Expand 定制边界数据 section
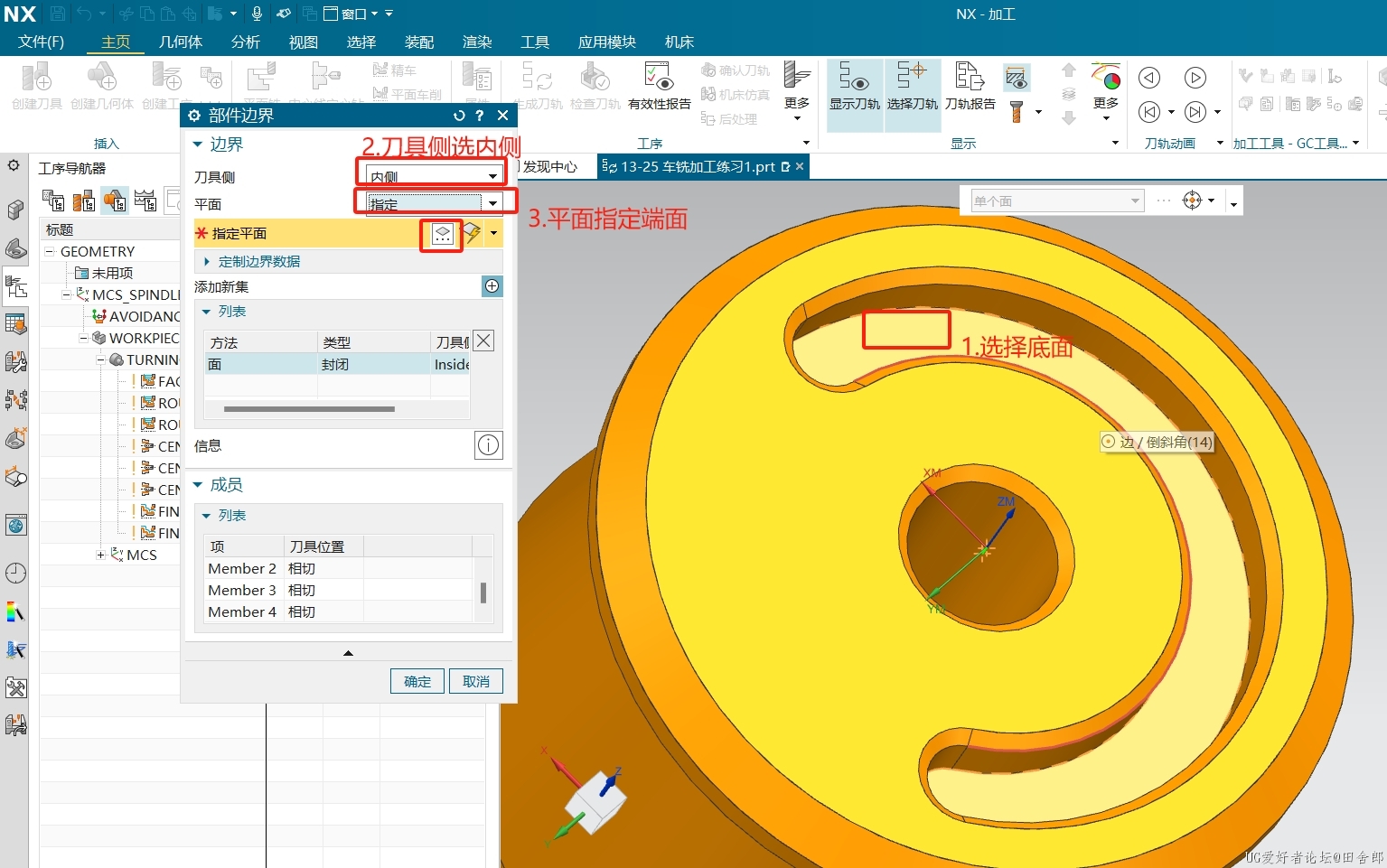Image resolution: width=1387 pixels, height=868 pixels. pos(207,261)
